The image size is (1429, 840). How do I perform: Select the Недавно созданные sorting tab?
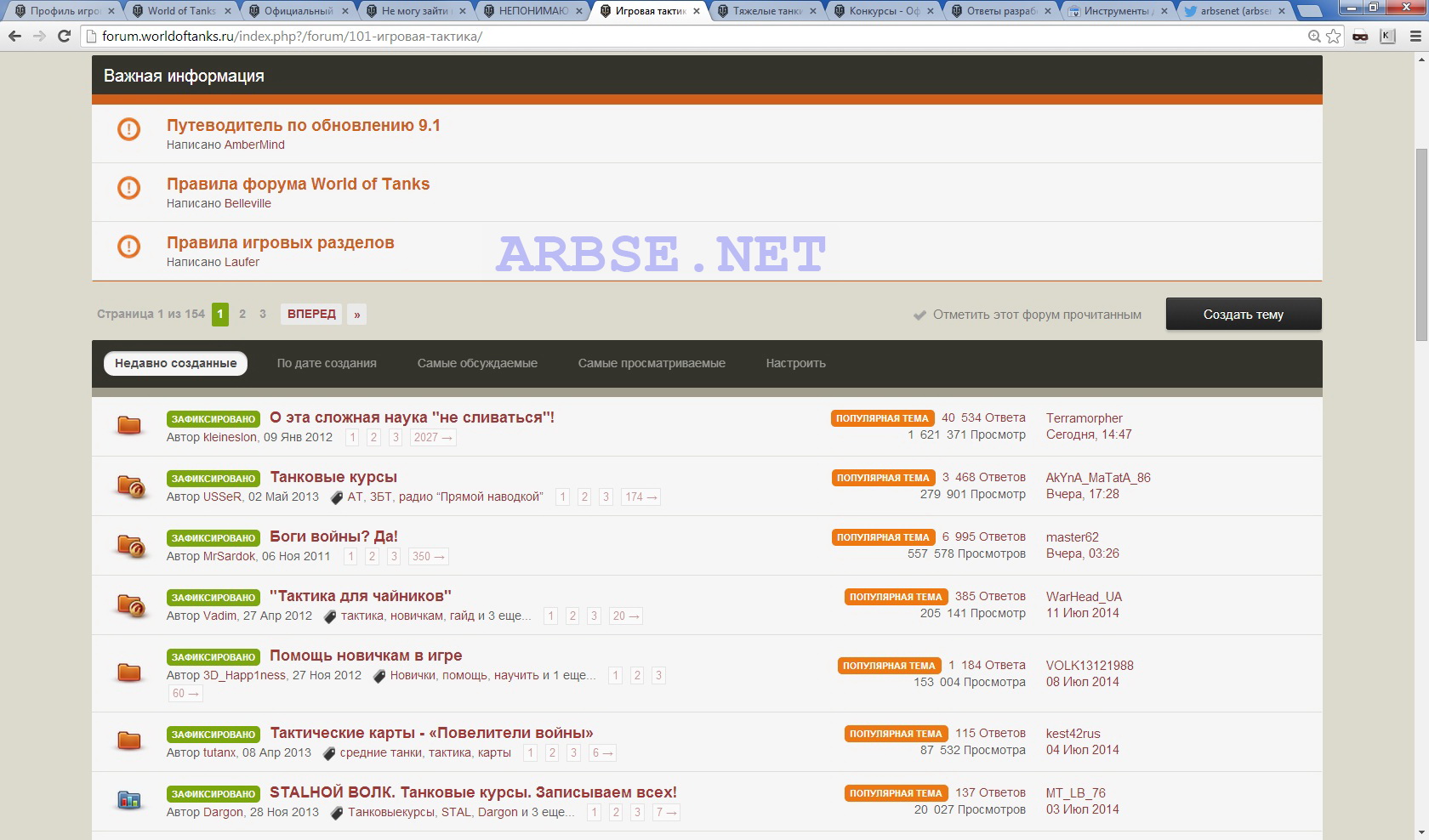(176, 363)
